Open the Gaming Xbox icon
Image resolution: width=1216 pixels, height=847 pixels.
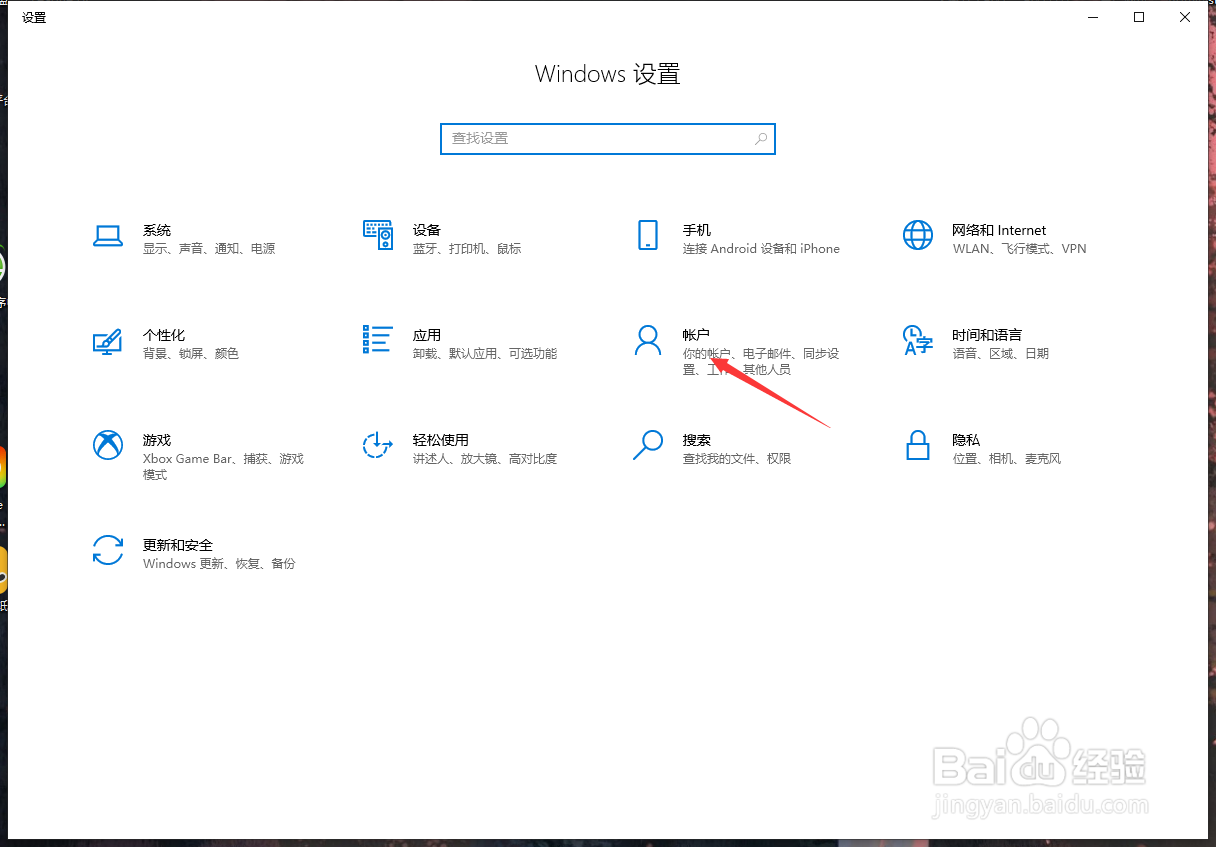tap(107, 445)
